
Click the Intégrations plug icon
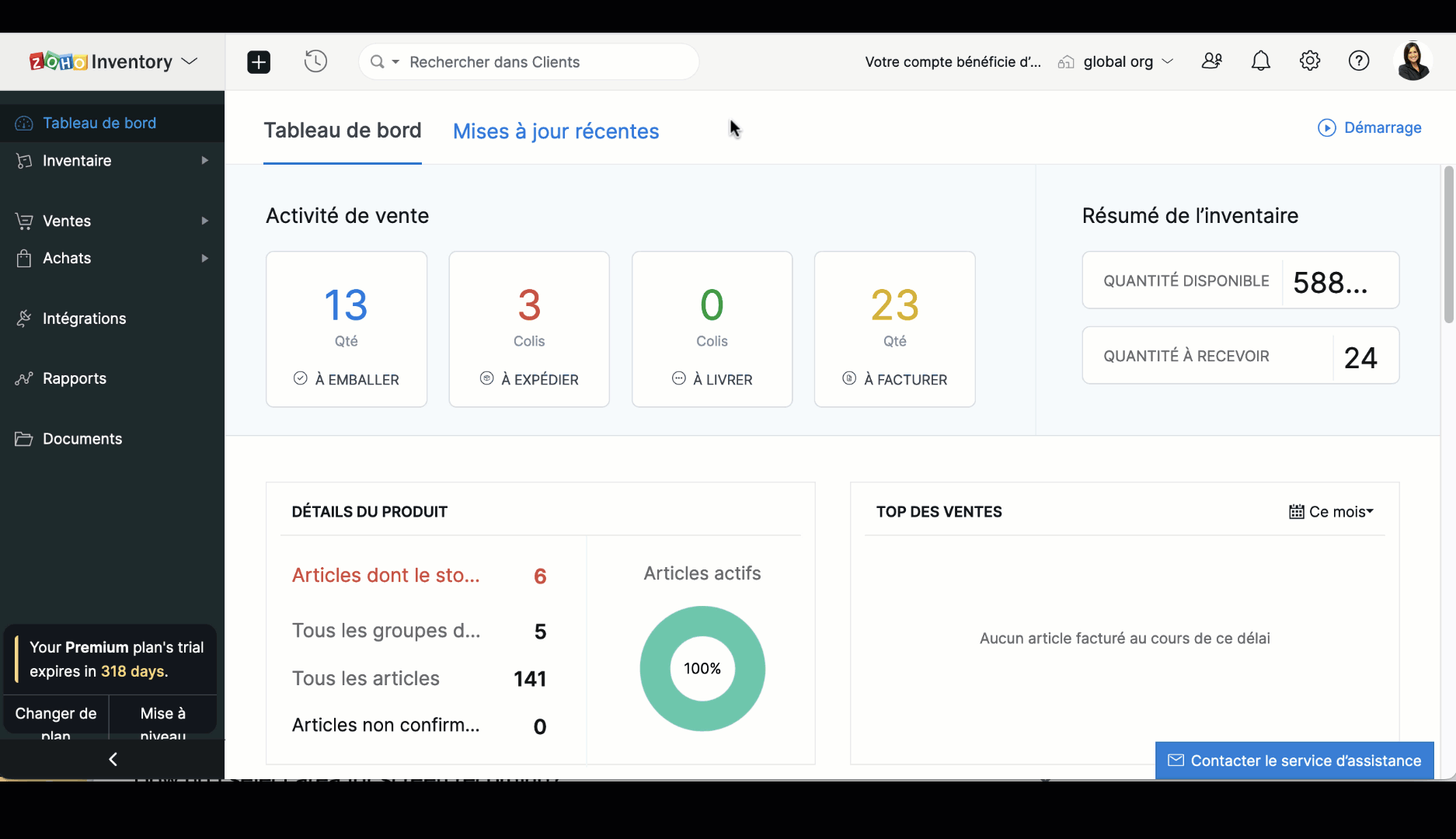click(24, 319)
